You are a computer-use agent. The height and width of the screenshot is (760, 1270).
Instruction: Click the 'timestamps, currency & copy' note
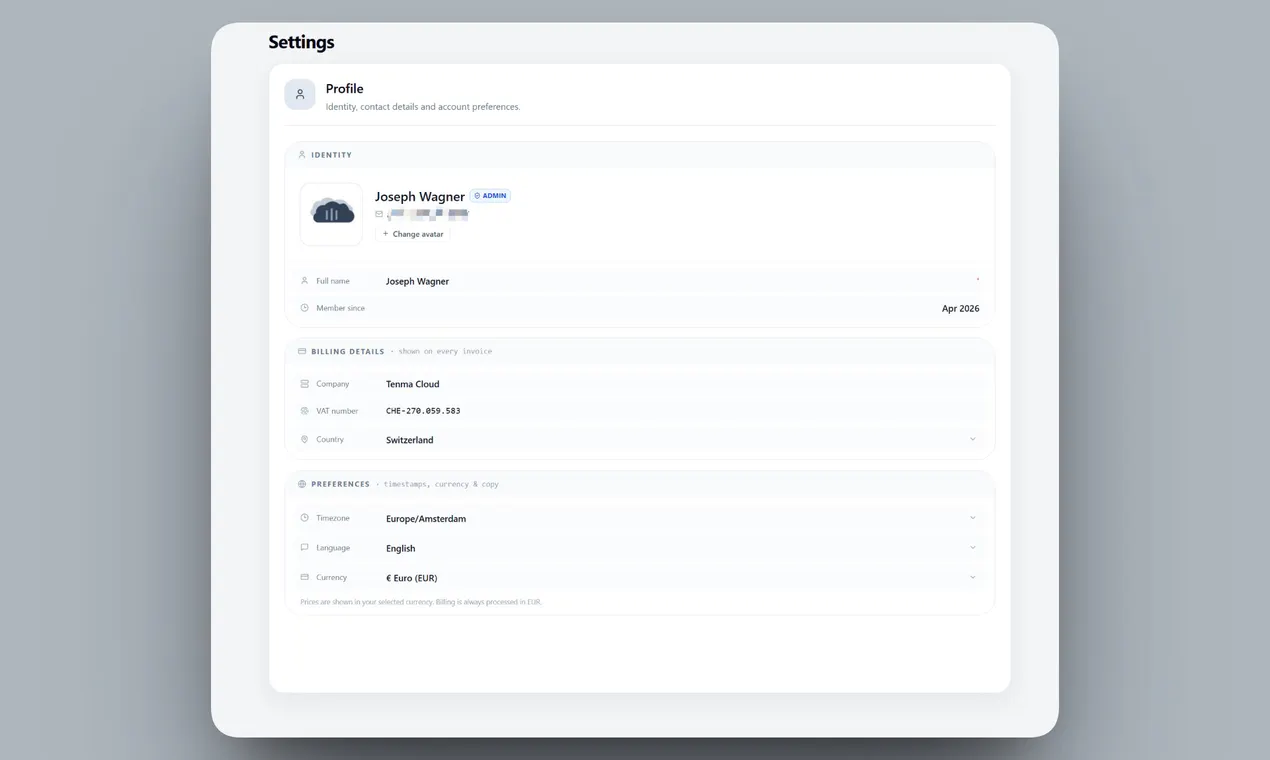(441, 484)
